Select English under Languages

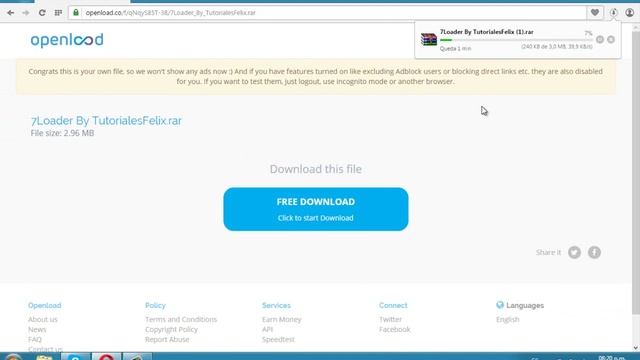(508, 319)
